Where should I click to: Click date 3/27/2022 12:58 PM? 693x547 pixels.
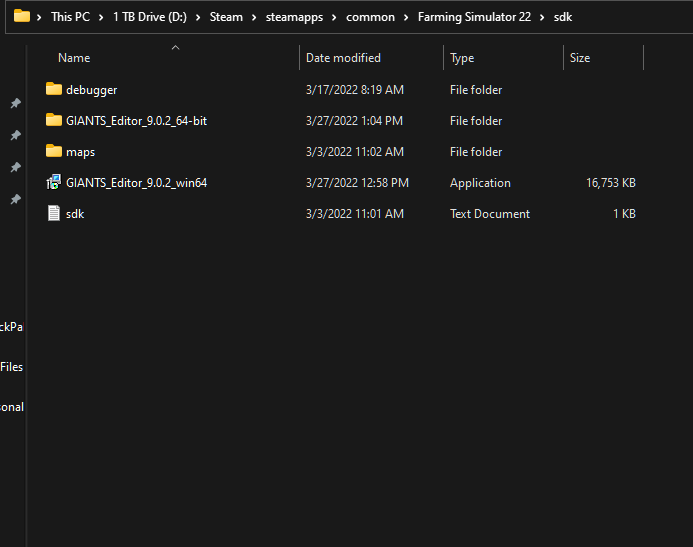pos(357,182)
